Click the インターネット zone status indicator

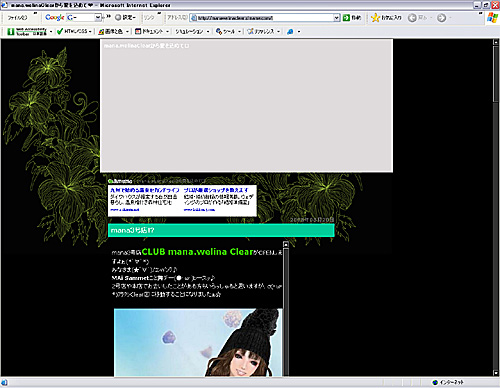pyautogui.click(x=448, y=382)
